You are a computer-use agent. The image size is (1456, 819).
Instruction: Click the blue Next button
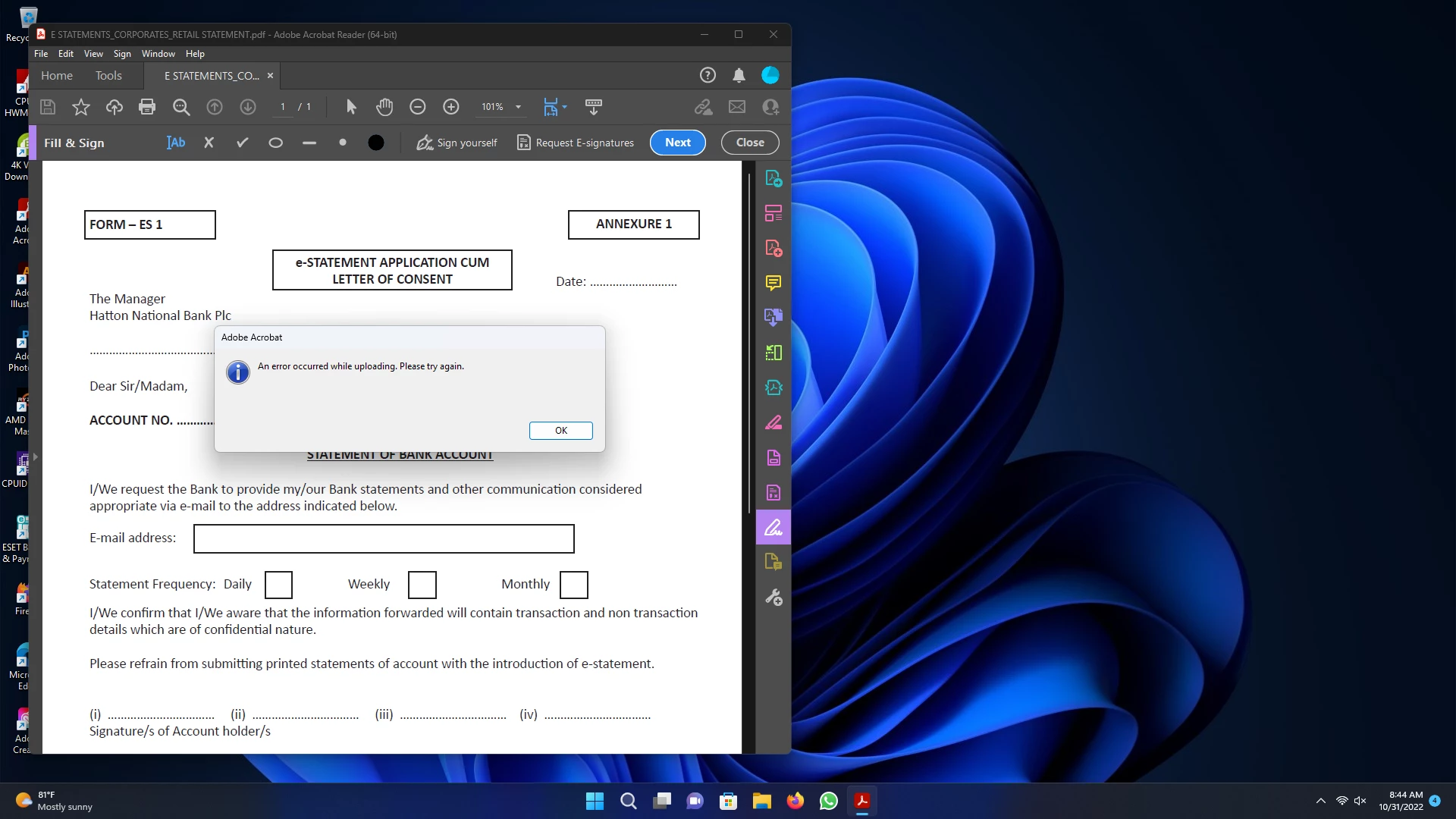[677, 143]
